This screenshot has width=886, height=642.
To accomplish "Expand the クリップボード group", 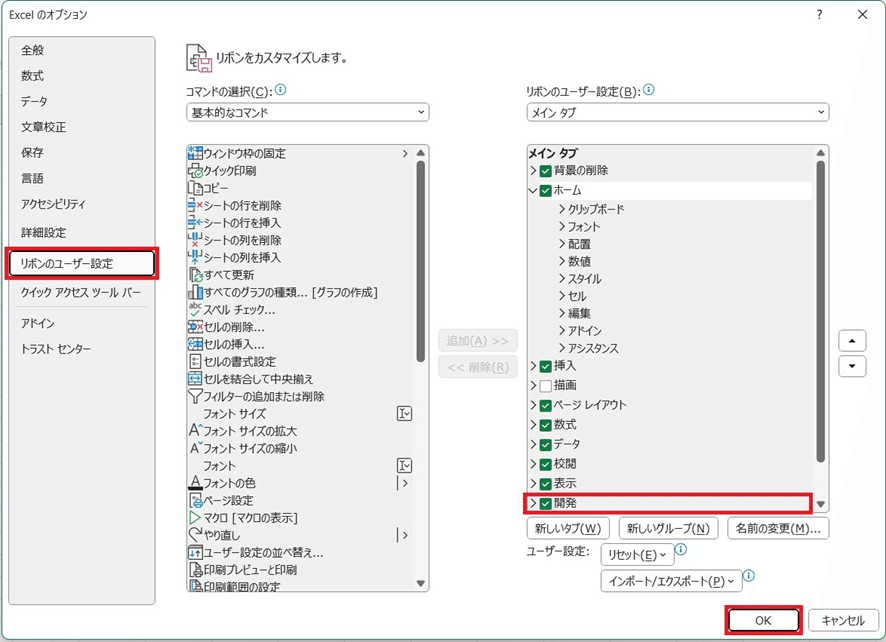I will pos(562,209).
